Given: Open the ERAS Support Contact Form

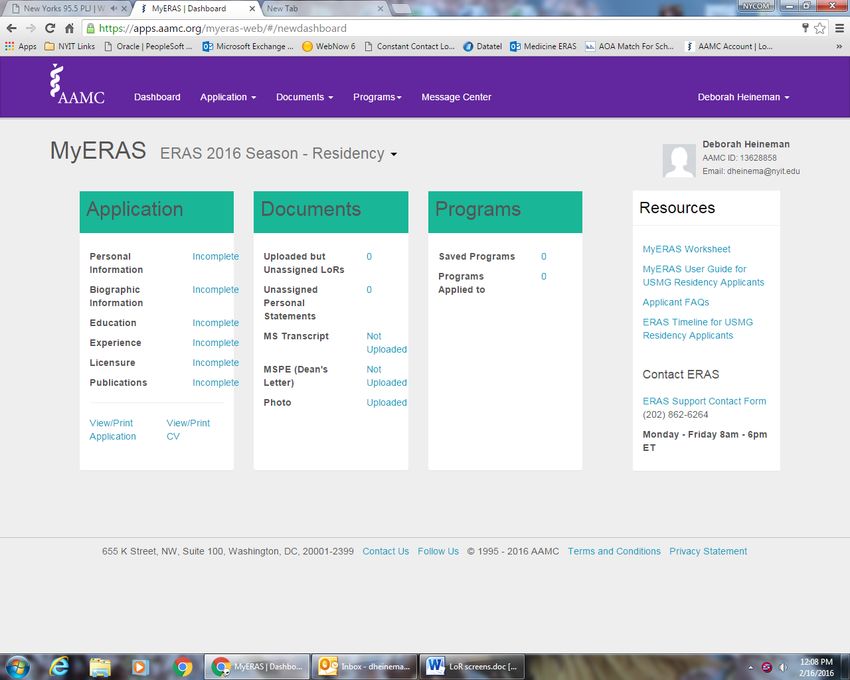Looking at the screenshot, I should (x=704, y=401).
